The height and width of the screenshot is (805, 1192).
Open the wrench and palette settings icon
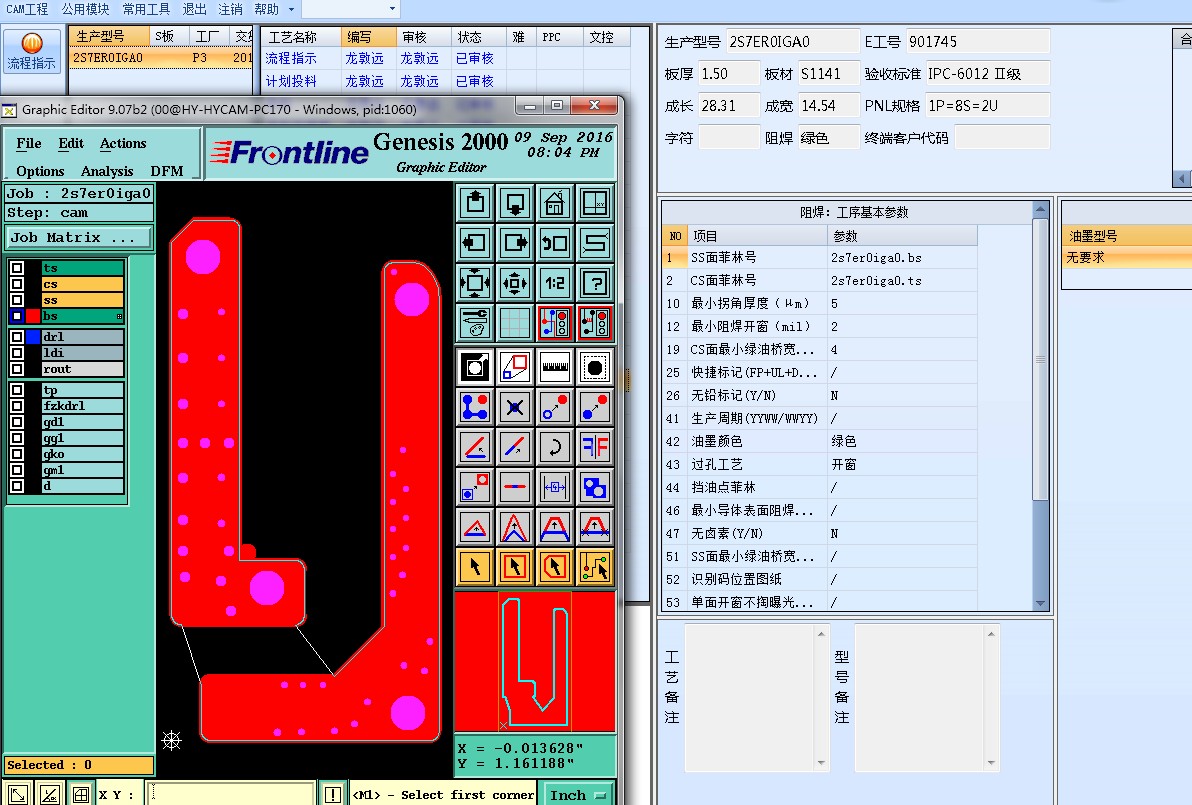(x=475, y=323)
